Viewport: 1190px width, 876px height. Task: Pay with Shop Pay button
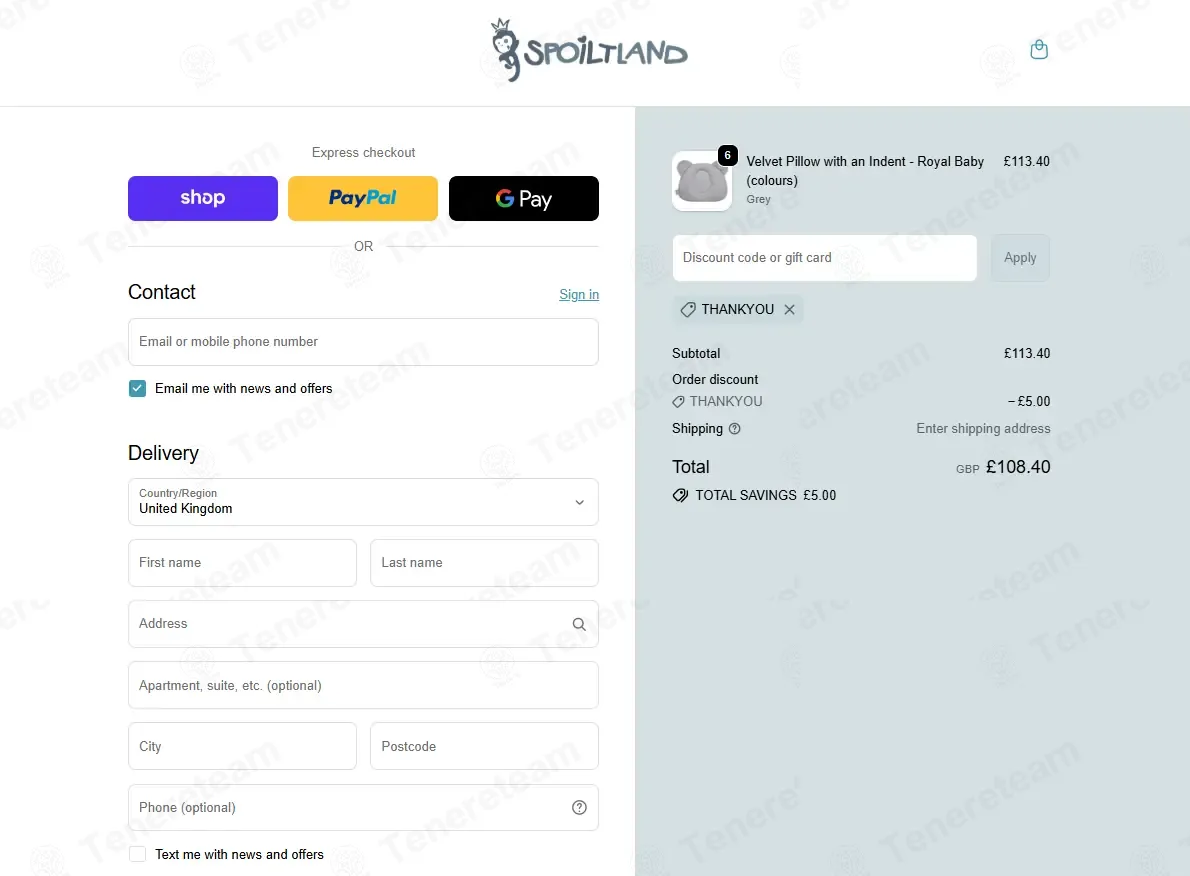click(x=203, y=198)
